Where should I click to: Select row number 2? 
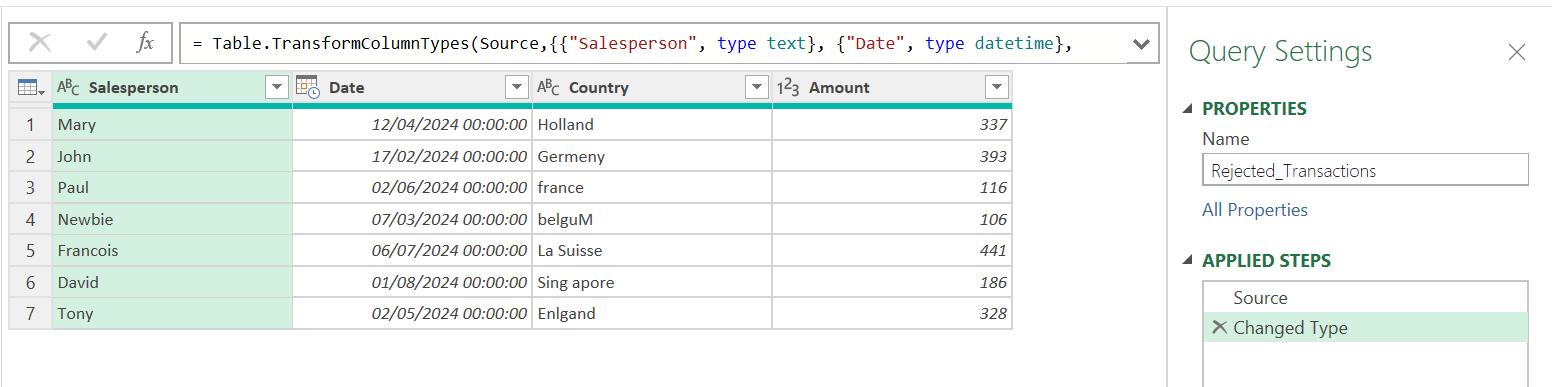pos(31,156)
